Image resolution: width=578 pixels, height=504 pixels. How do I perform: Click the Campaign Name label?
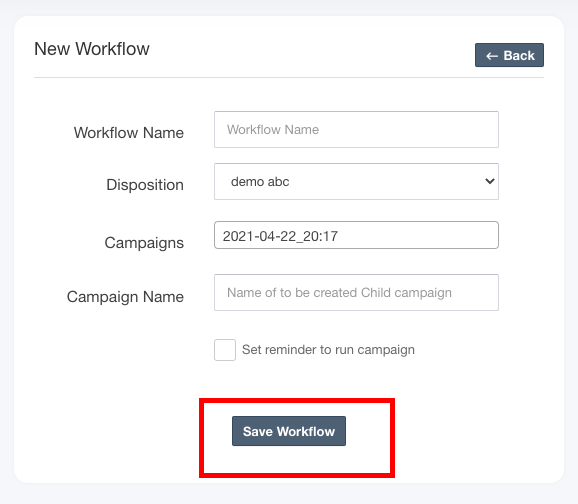coord(125,297)
